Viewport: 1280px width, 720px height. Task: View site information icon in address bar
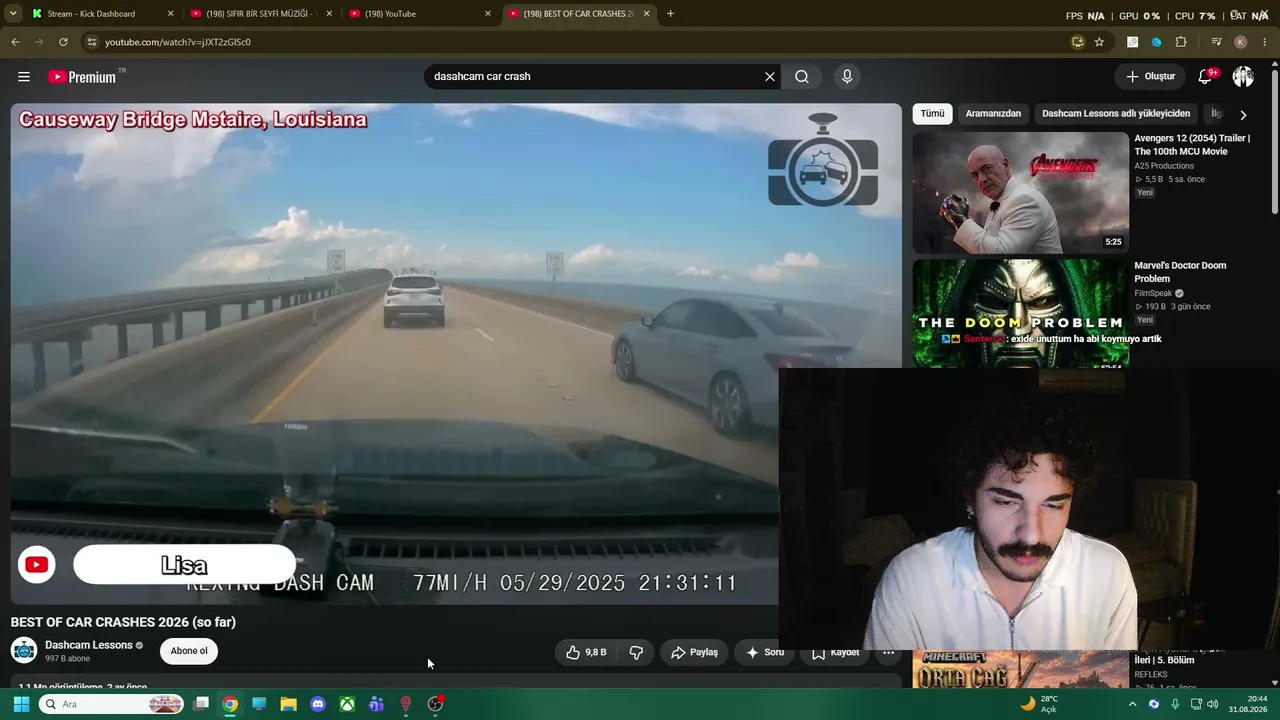click(x=91, y=42)
